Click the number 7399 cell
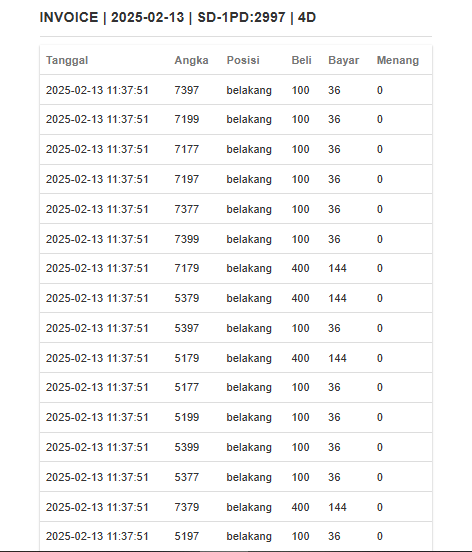The width and height of the screenshot is (472, 552). coord(187,239)
